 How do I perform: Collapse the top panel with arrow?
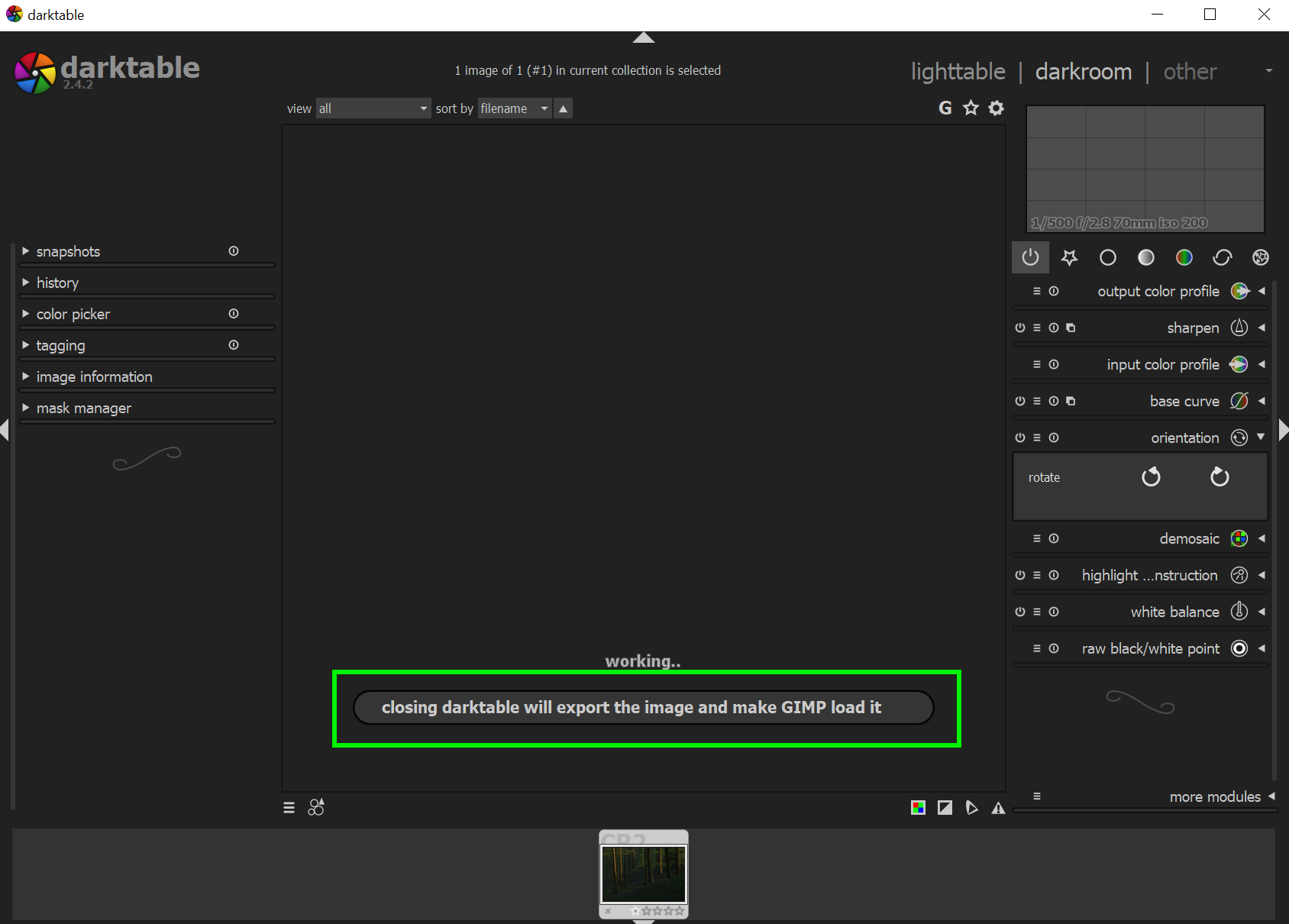coord(644,37)
